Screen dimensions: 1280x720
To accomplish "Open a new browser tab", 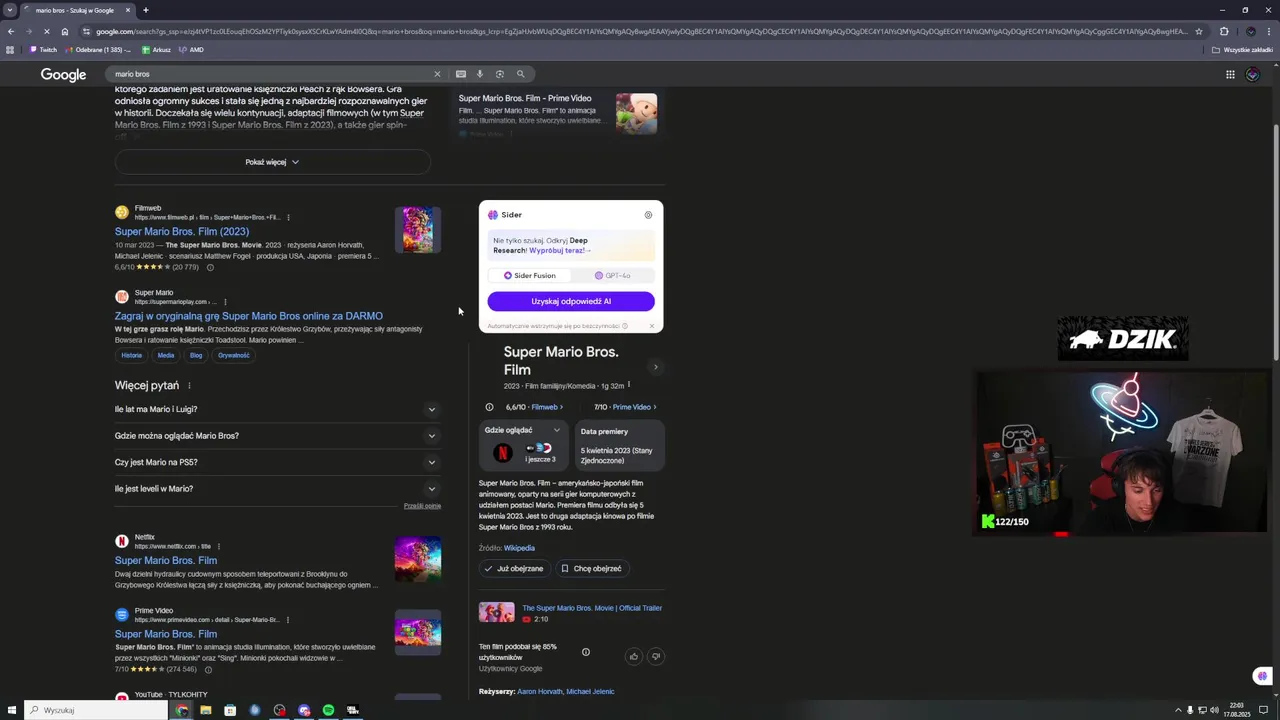I will (145, 10).
